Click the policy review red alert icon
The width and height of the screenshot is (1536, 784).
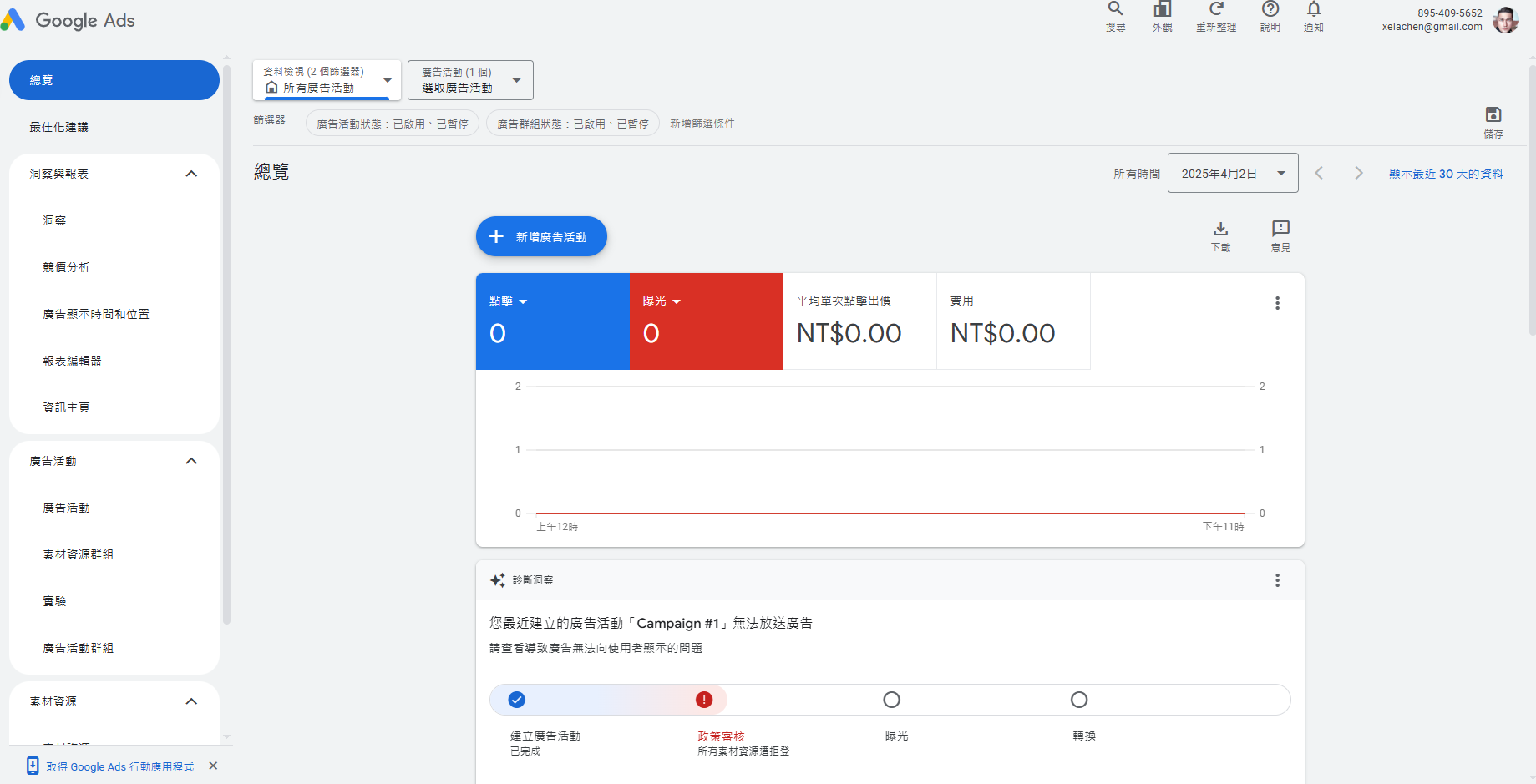point(704,700)
